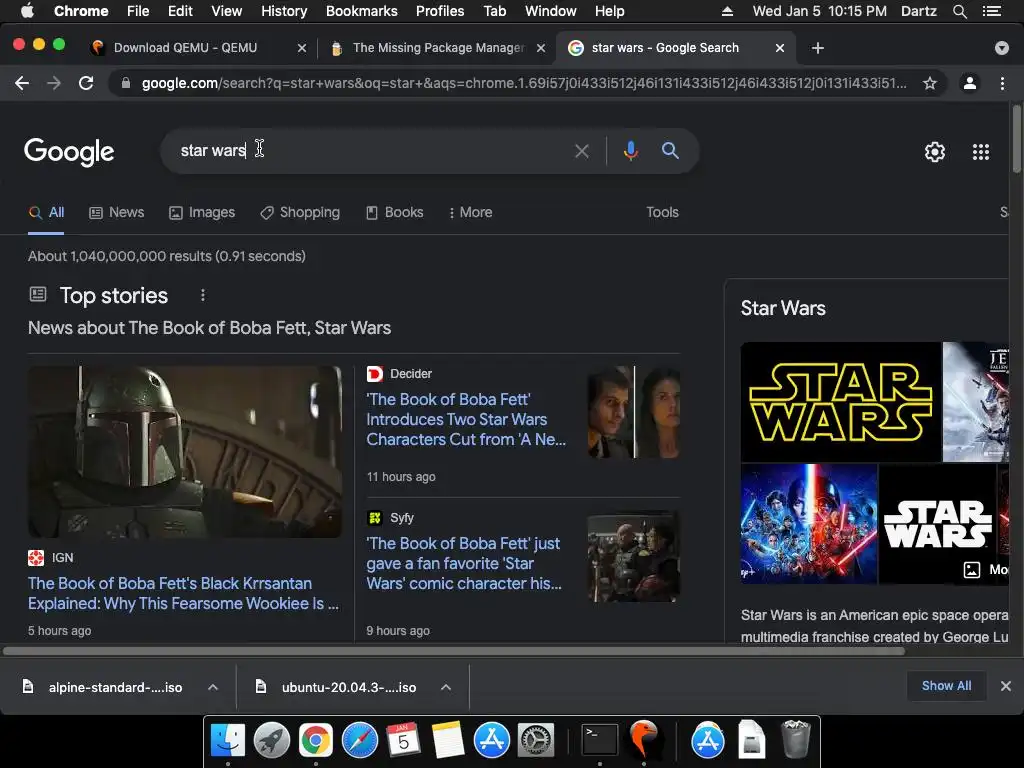Switch to the Shopping results tab

pos(300,212)
